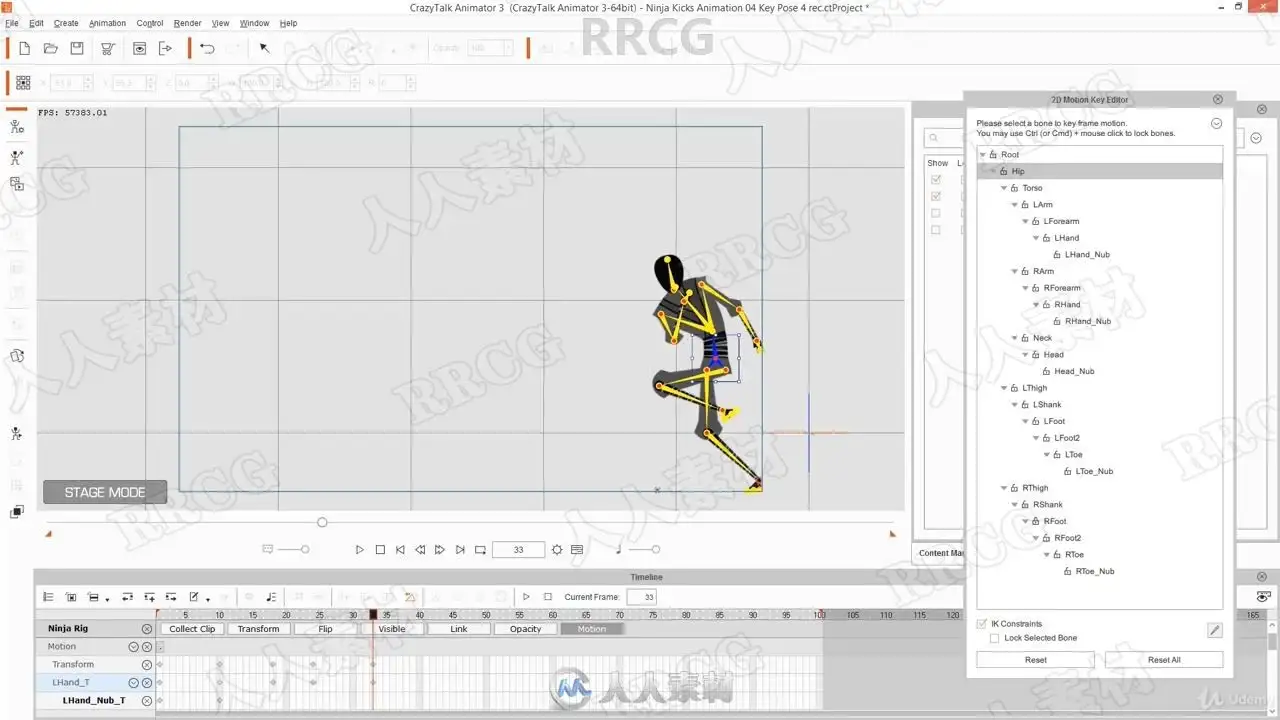1280x720 pixels.
Task: Click the Transform track button
Action: click(259, 629)
